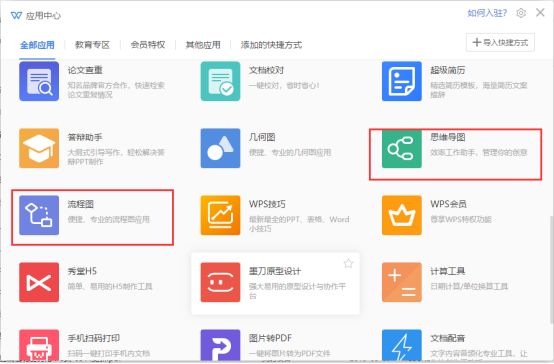Click the 秀堂H5 title text
The image size is (554, 364).
point(82,271)
